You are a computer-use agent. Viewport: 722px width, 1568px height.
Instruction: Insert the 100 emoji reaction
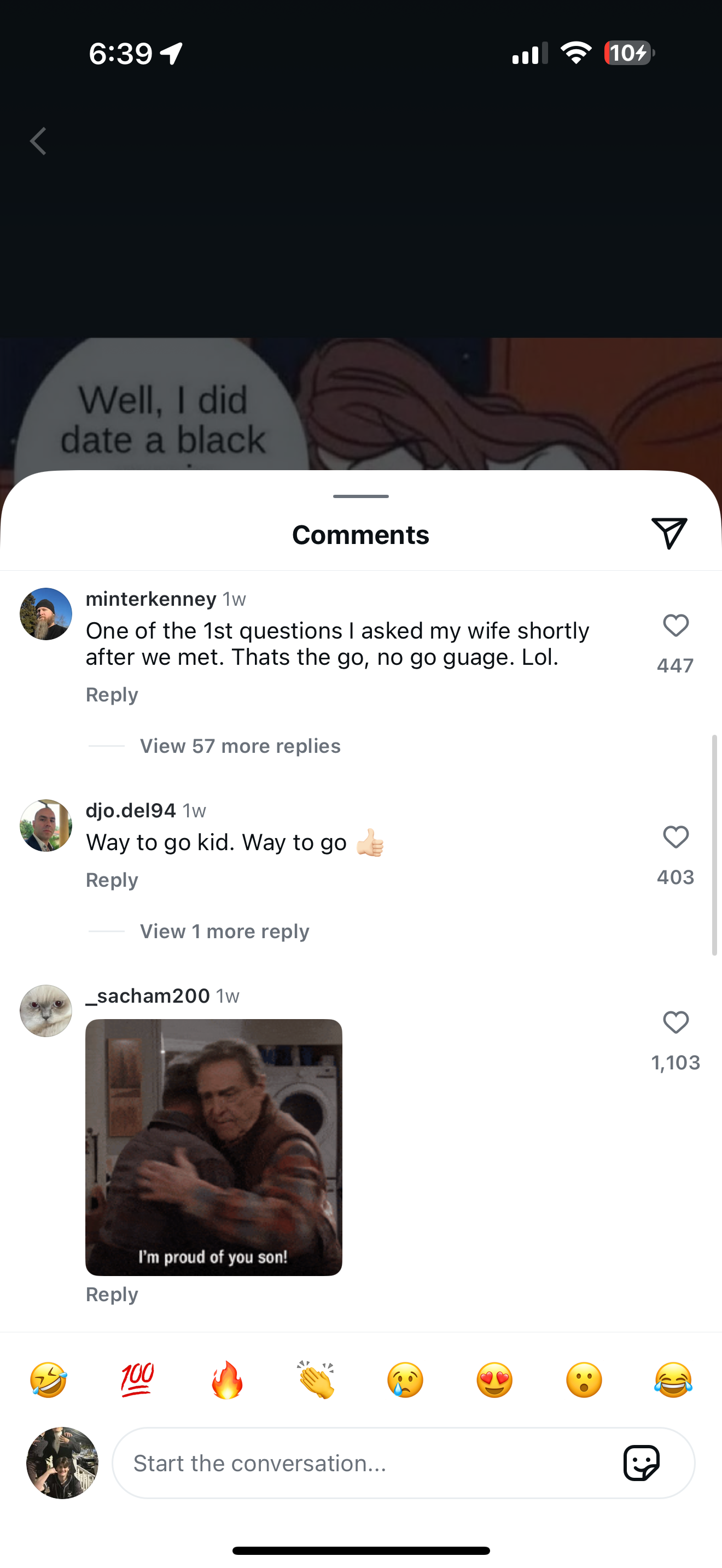click(x=138, y=1380)
